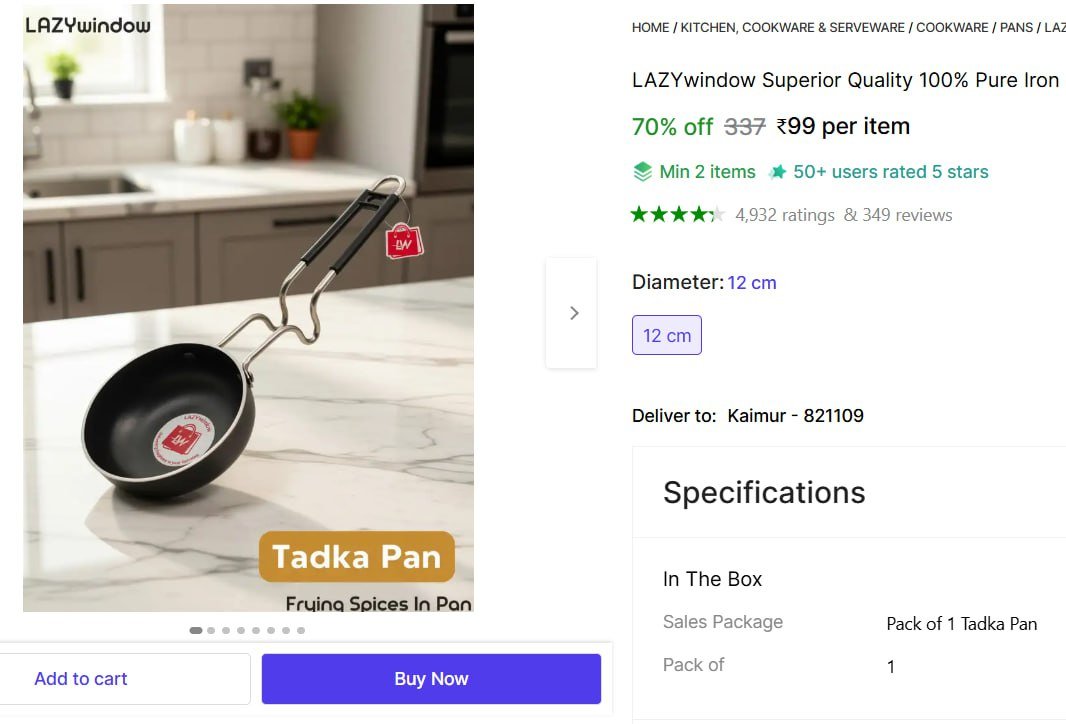Change delivery location Kaimur - 821109
Screen dimensions: 1066x724
795,415
